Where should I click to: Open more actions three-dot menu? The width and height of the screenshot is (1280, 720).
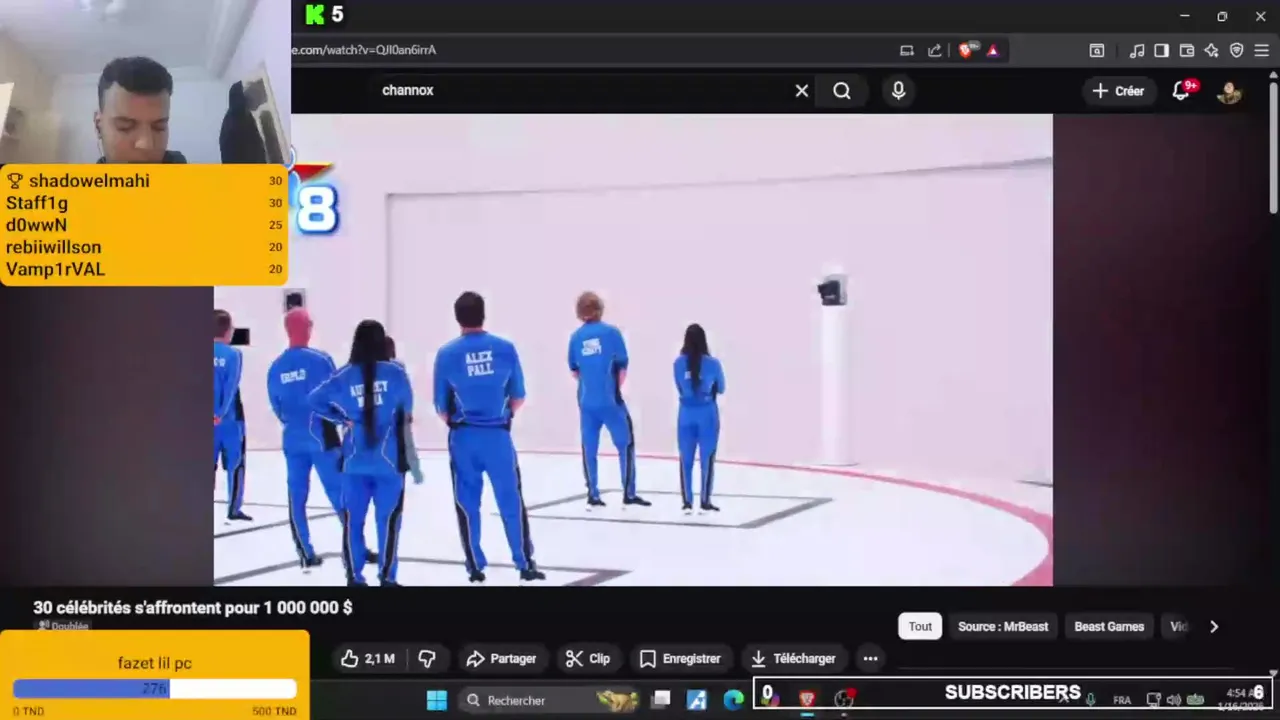point(871,659)
